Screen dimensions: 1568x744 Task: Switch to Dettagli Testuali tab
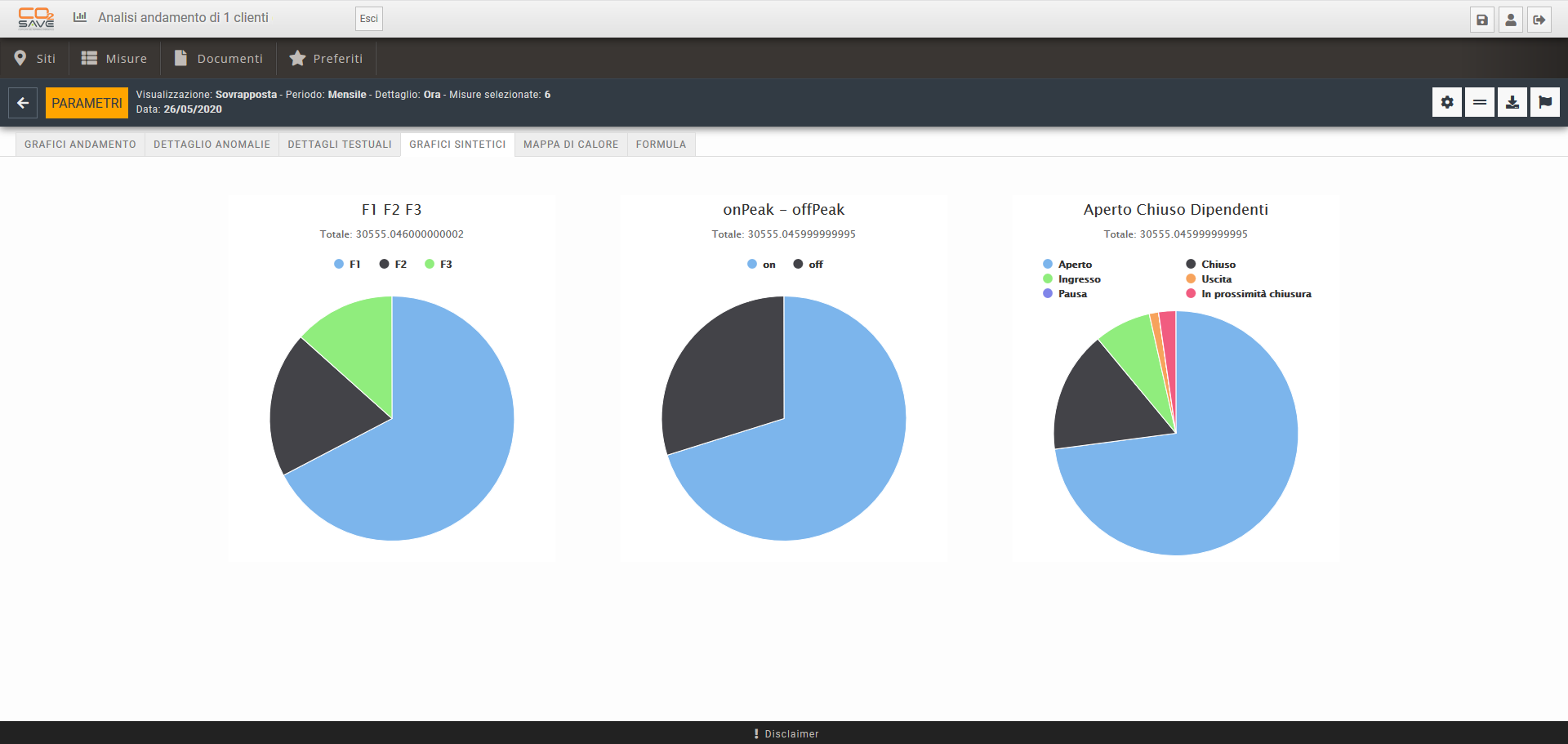click(340, 145)
